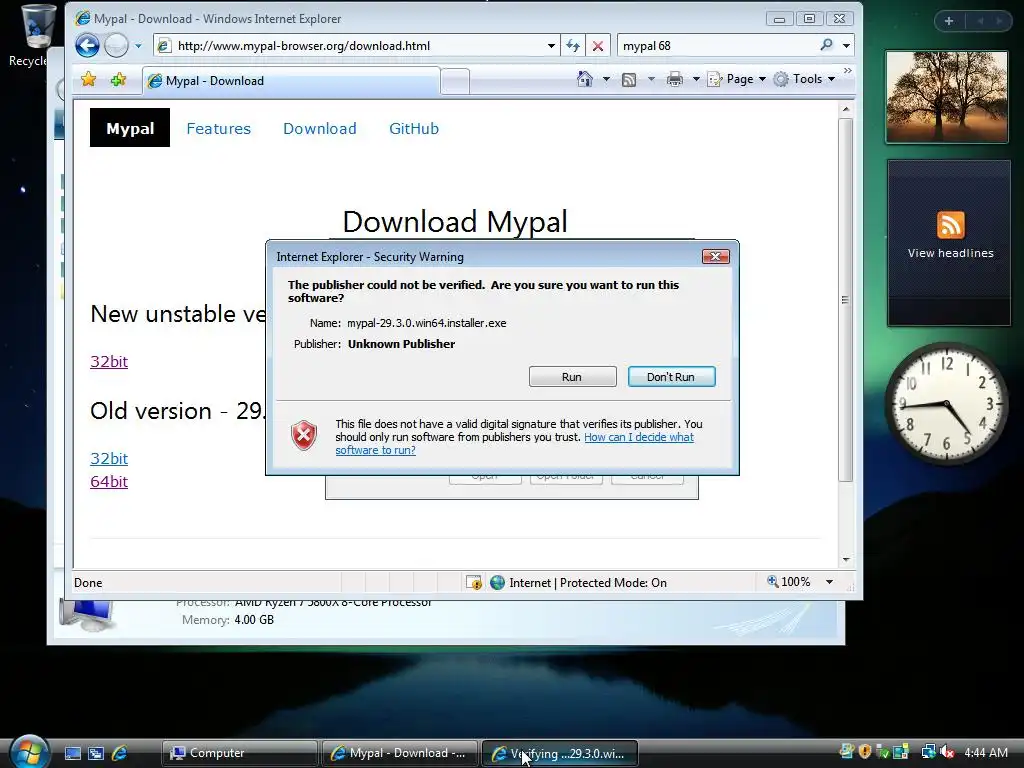Click the sidebar Add Gadgets plus button

click(x=949, y=21)
